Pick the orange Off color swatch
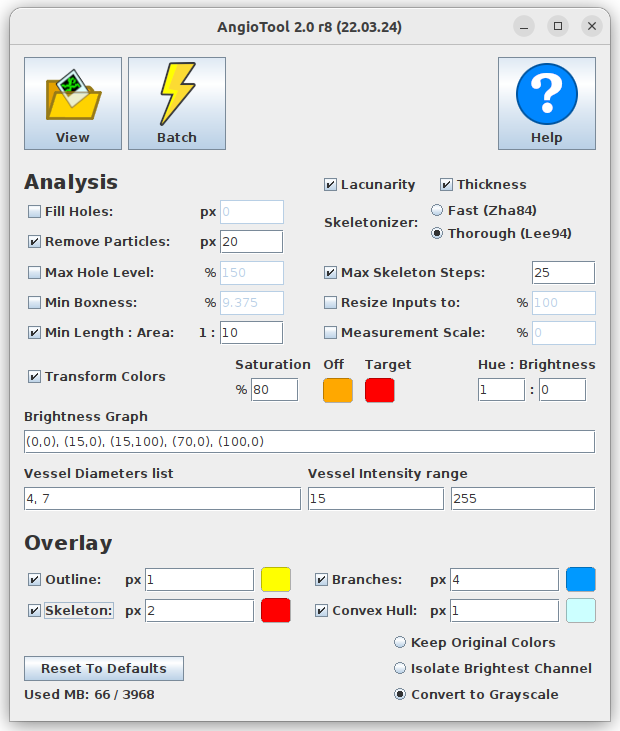 point(338,390)
